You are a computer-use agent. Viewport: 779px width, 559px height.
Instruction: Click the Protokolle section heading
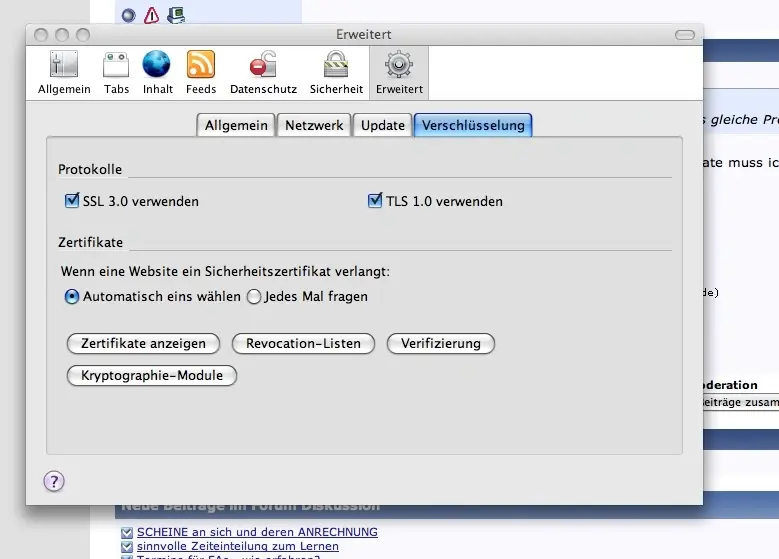pyautogui.click(x=90, y=169)
